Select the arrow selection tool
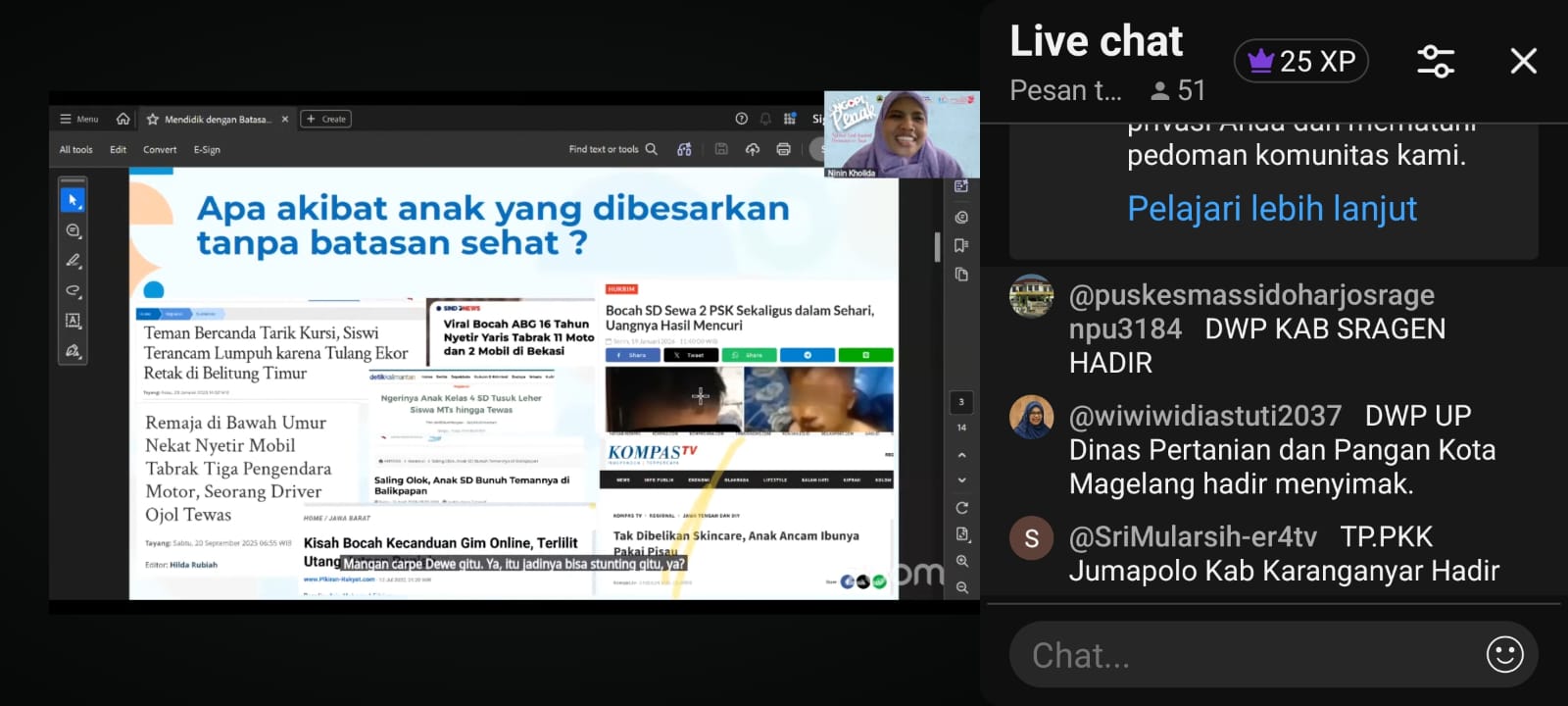 (73, 200)
